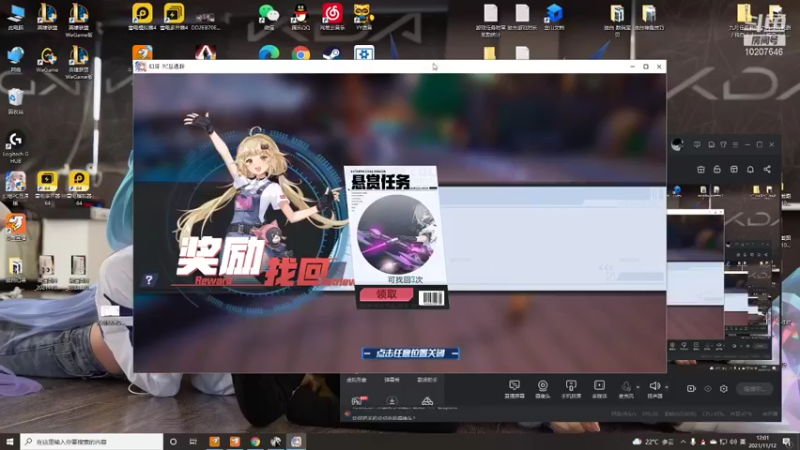Viewport: 800px width, 450px height.
Task: Click the 点击任意位置关闭 close banner
Action: click(411, 353)
